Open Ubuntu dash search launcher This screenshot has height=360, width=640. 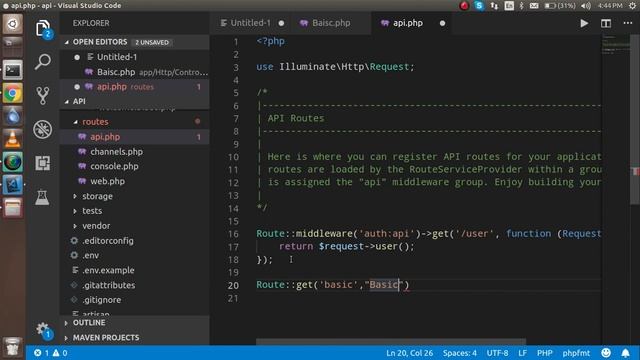(x=13, y=24)
